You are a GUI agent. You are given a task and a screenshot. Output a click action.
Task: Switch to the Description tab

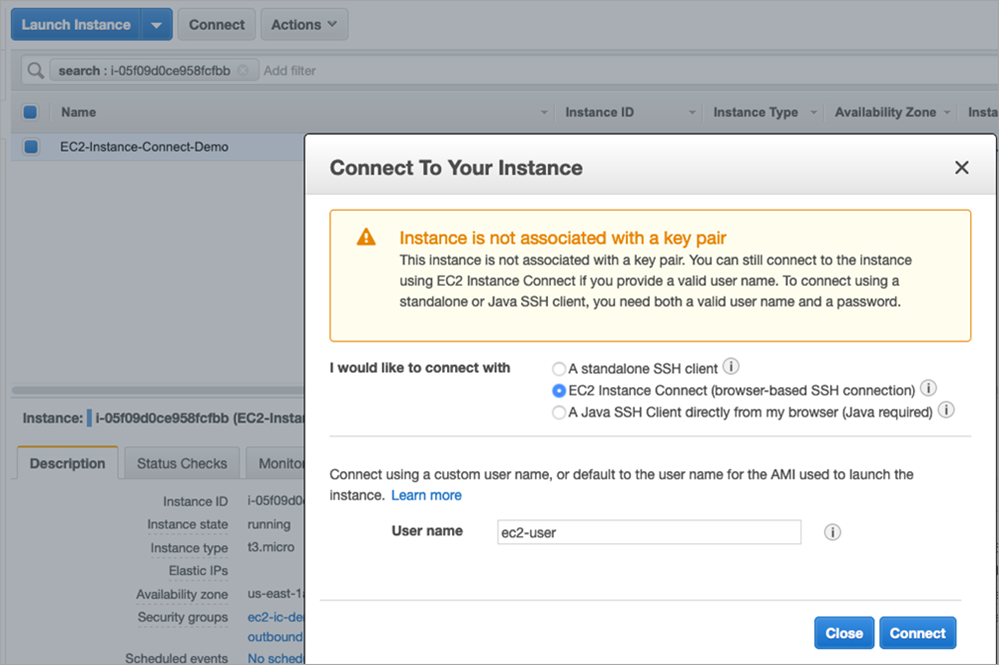(x=68, y=463)
